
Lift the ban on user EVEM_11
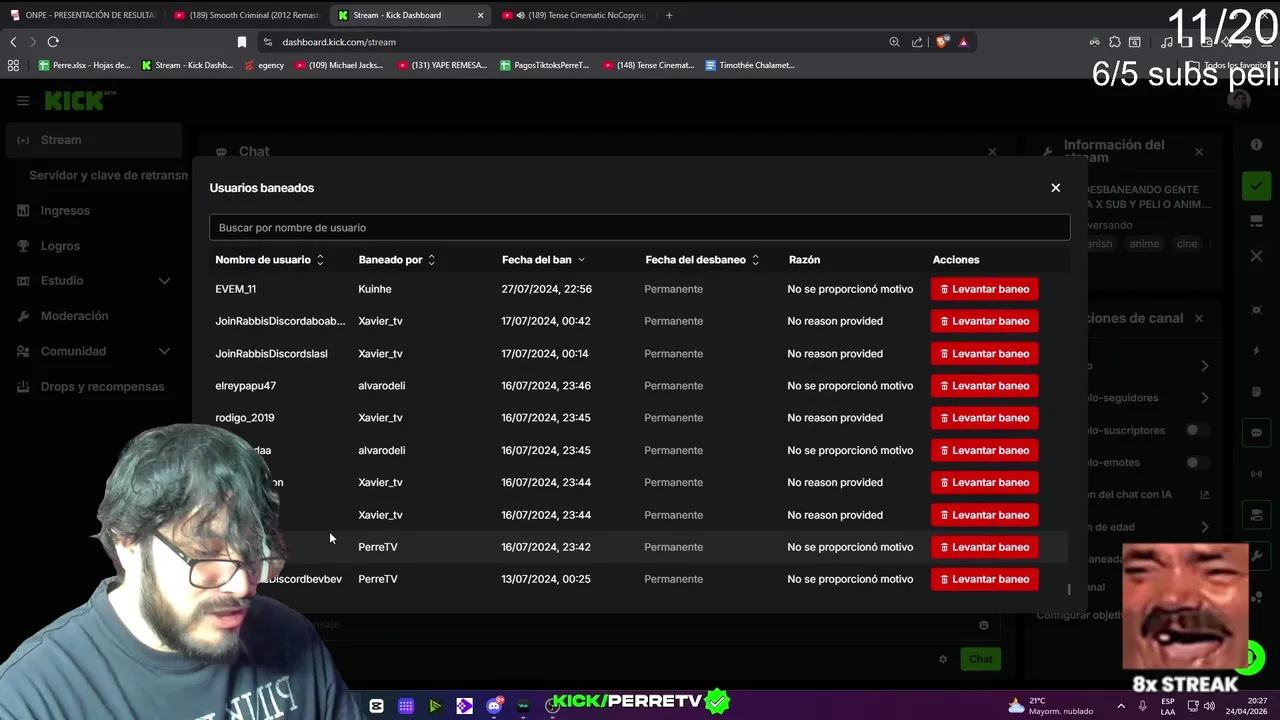tap(985, 289)
